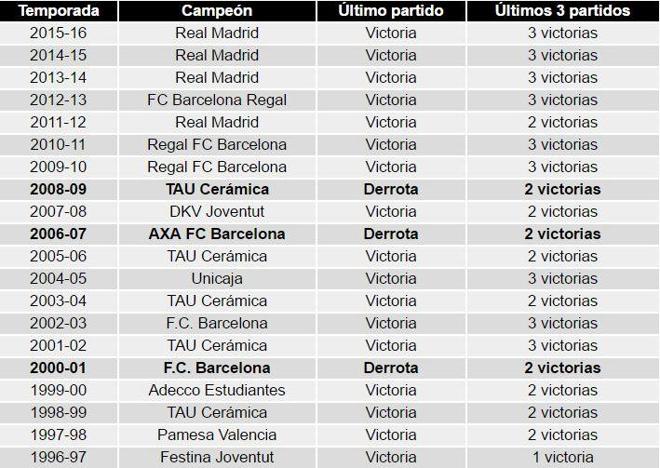Select the AXA FC Barcelona cell

pyautogui.click(x=216, y=234)
